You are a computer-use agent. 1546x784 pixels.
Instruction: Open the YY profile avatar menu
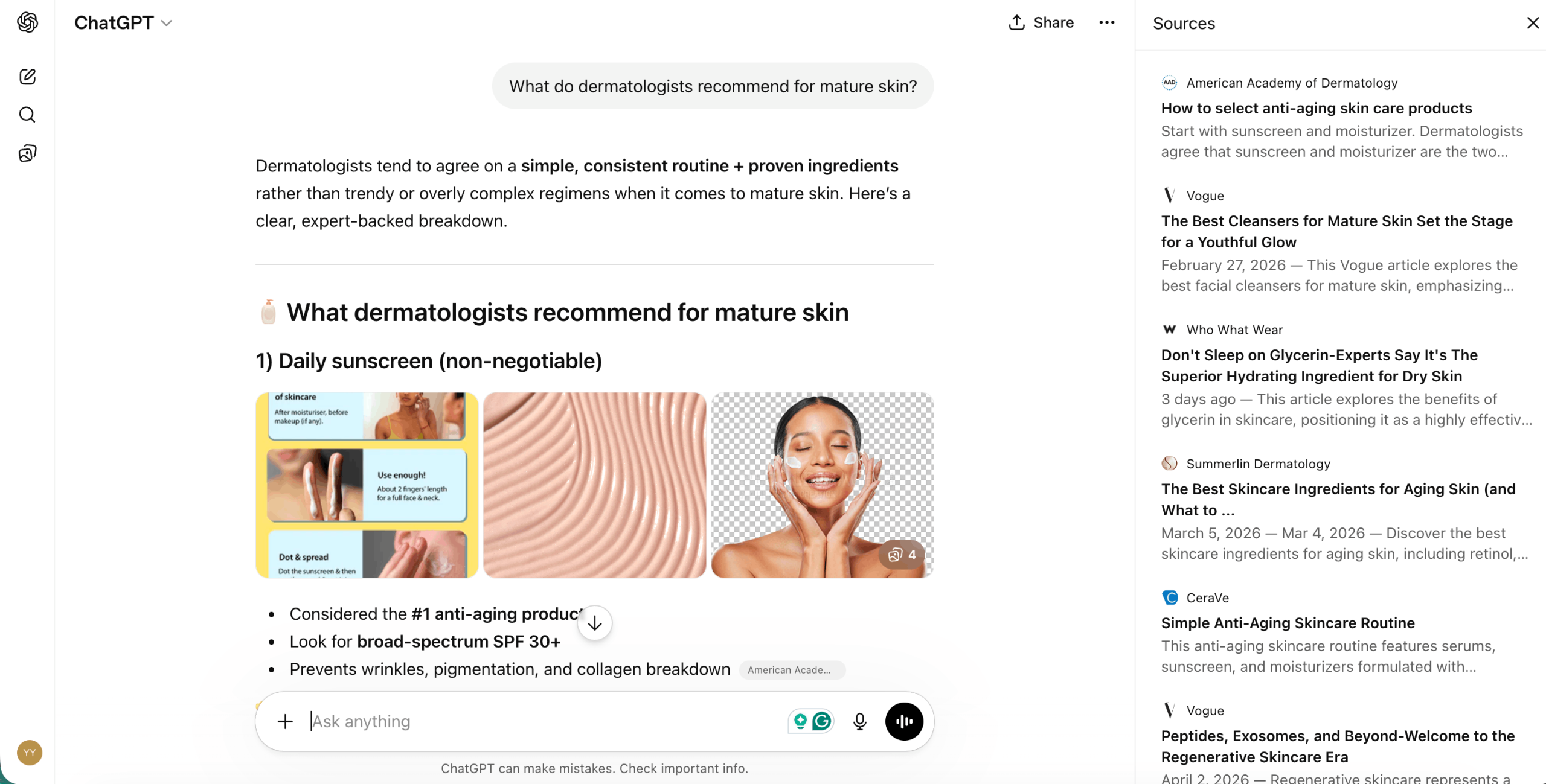pos(30,753)
